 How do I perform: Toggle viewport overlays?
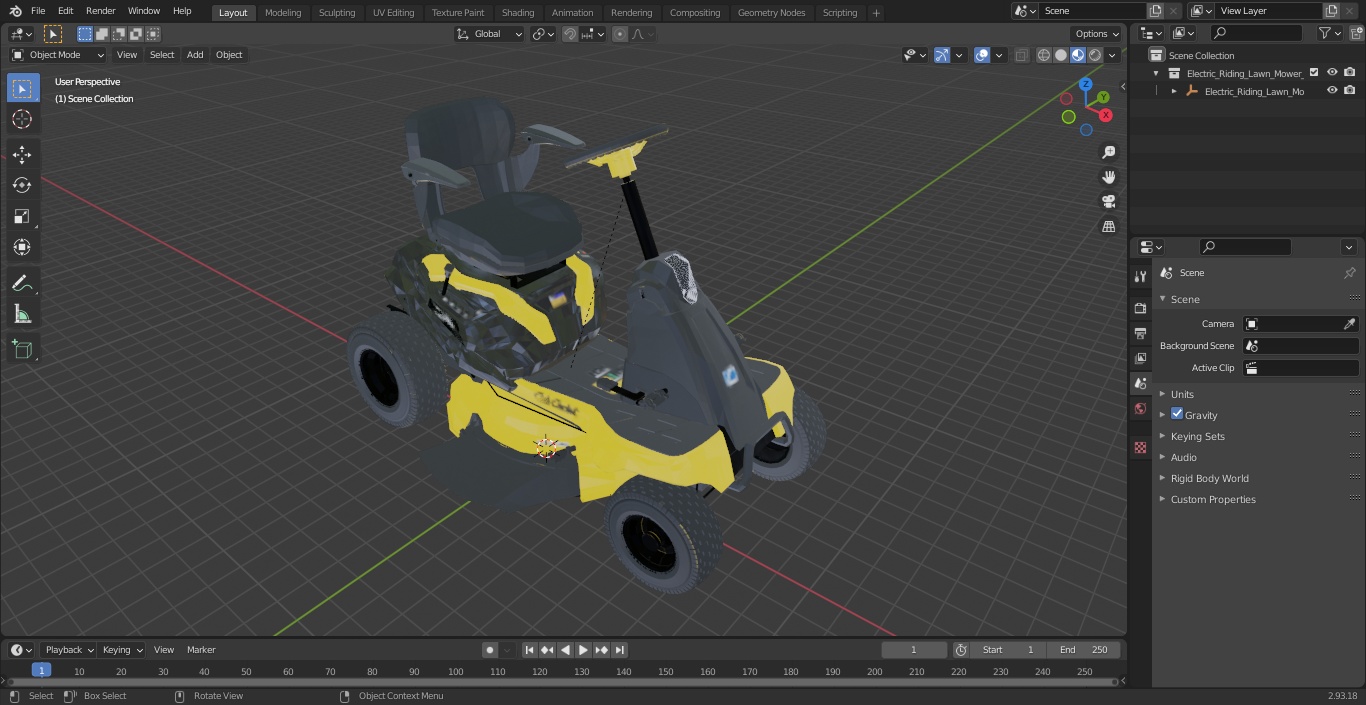pyautogui.click(x=982, y=55)
